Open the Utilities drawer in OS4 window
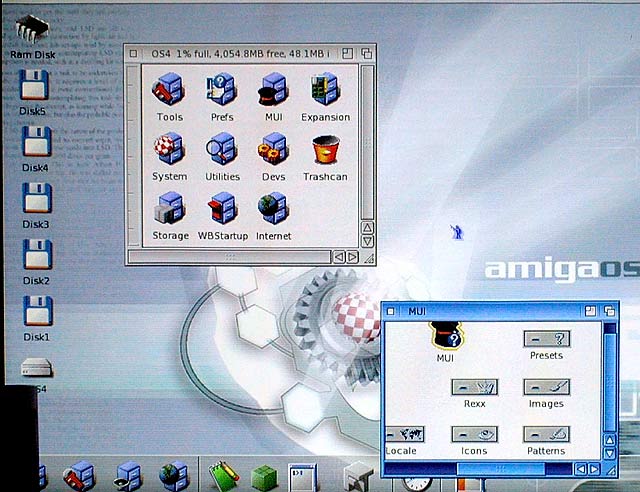Viewport: 640px width, 492px height. (x=222, y=149)
